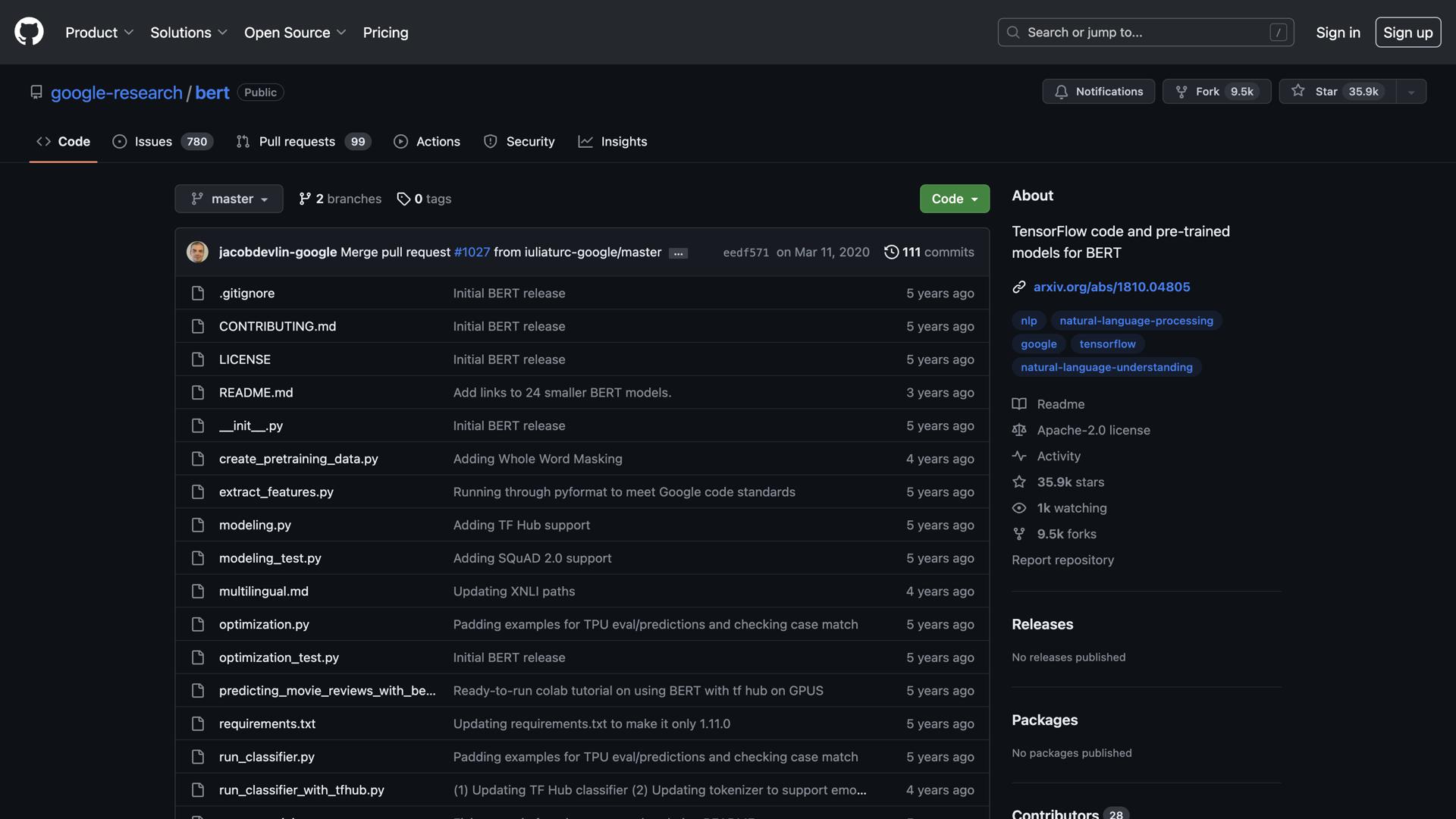
Task: Open the master branch dropdown
Action: pos(228,199)
